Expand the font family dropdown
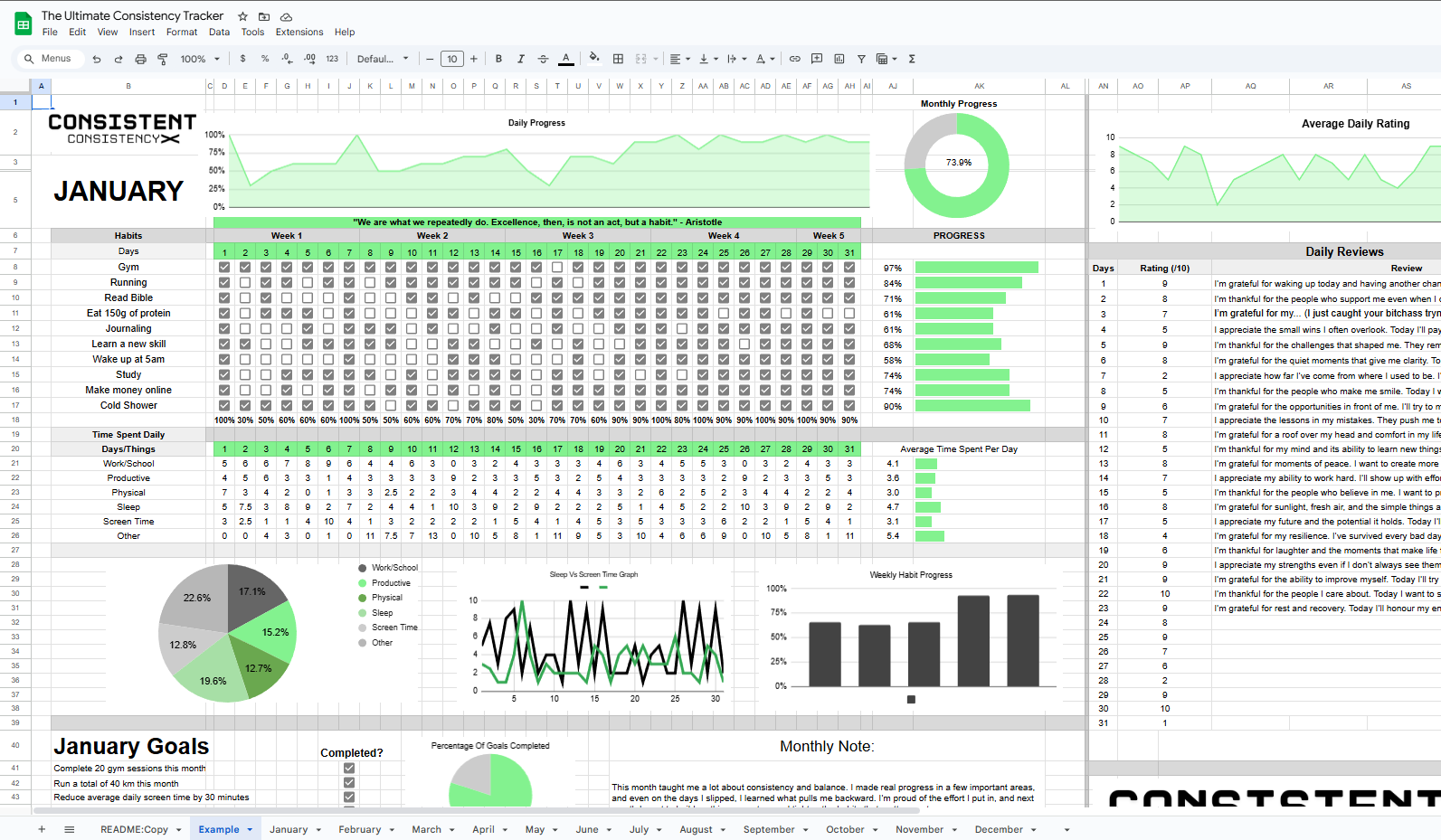This screenshot has height=840, width=1441. tap(383, 59)
